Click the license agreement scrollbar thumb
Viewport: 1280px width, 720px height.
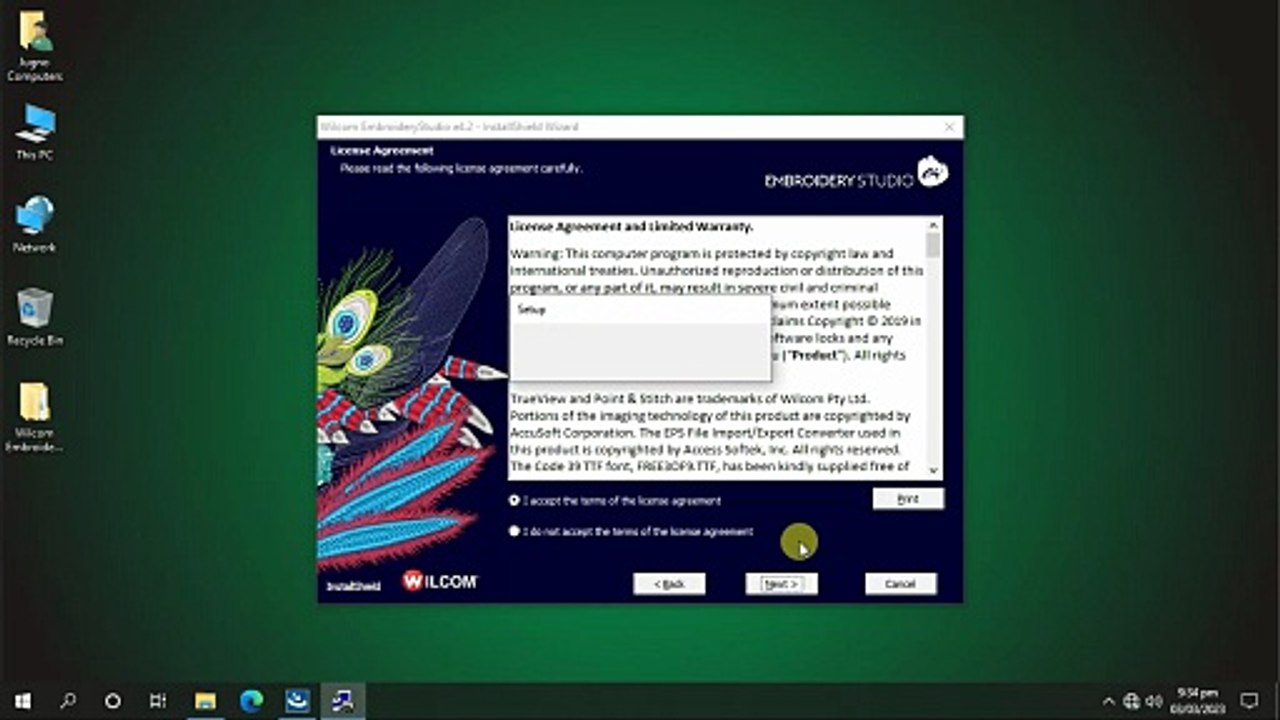934,245
